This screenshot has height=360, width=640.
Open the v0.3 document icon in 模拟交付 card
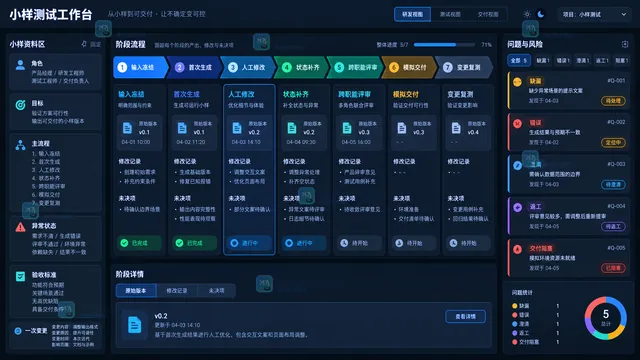click(x=402, y=128)
